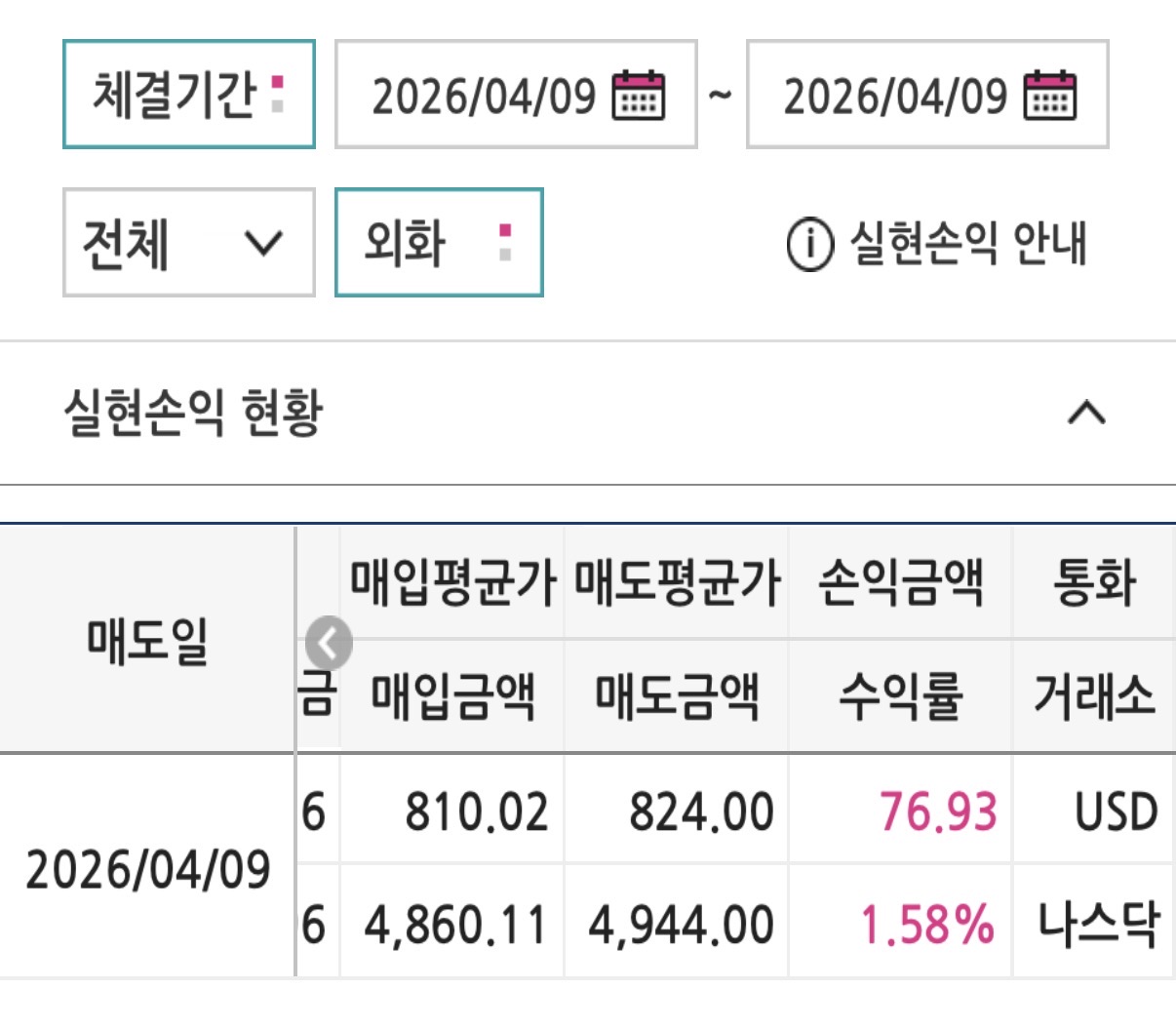Image resolution: width=1176 pixels, height=1029 pixels.
Task: Open the start date calendar icon
Action: coord(638,96)
